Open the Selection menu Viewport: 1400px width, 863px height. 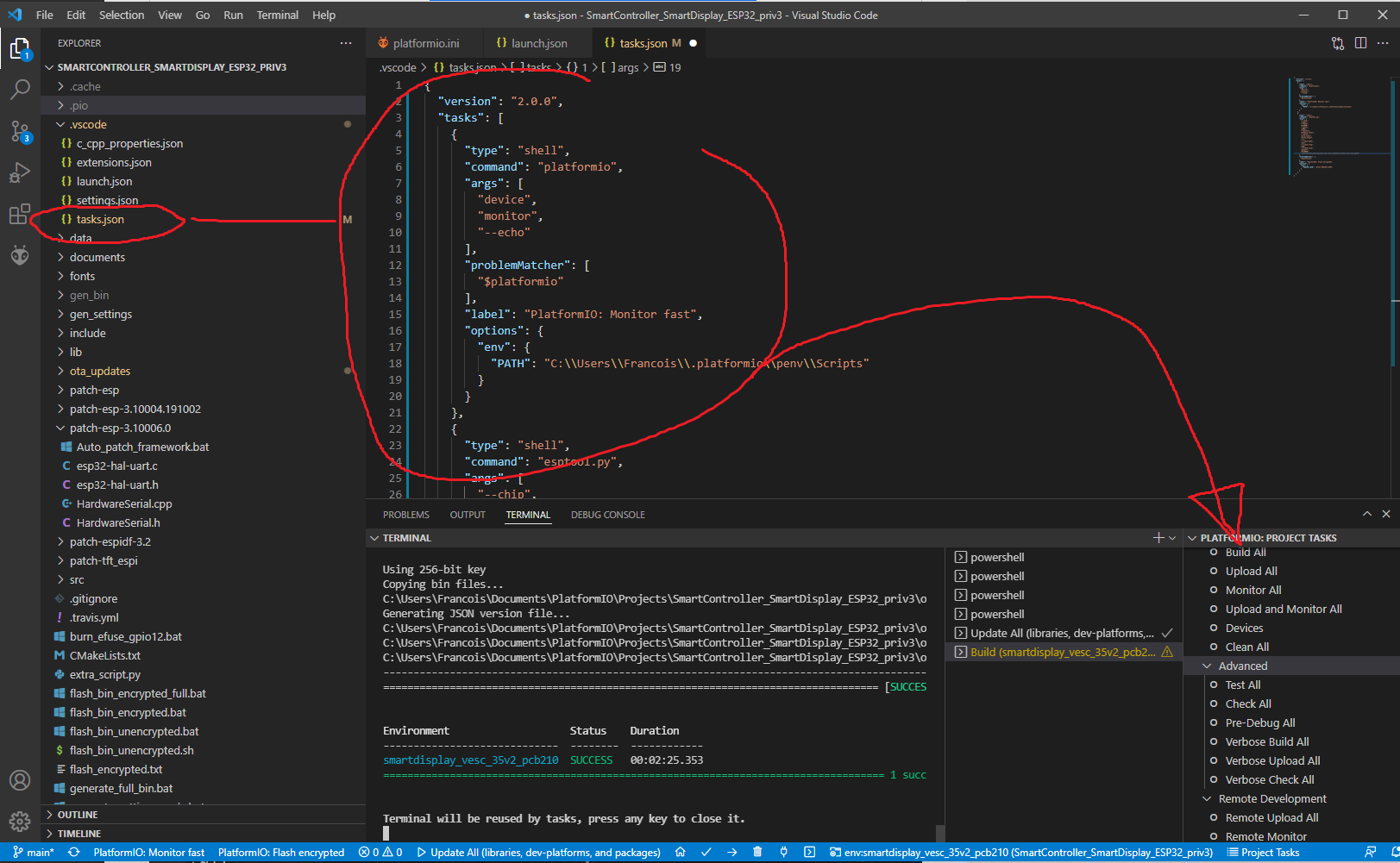pyautogui.click(x=122, y=15)
